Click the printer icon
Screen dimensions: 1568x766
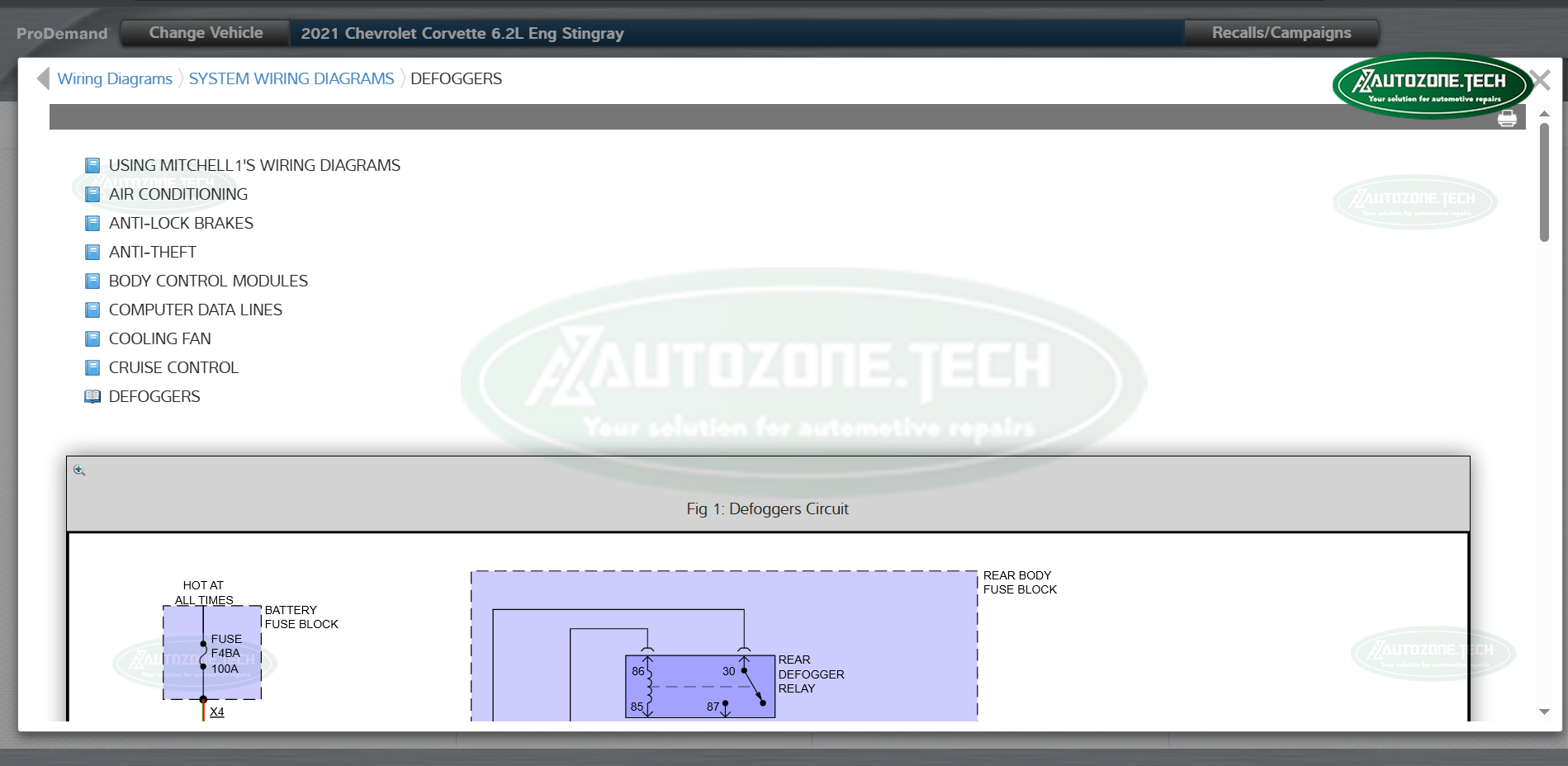click(x=1507, y=119)
